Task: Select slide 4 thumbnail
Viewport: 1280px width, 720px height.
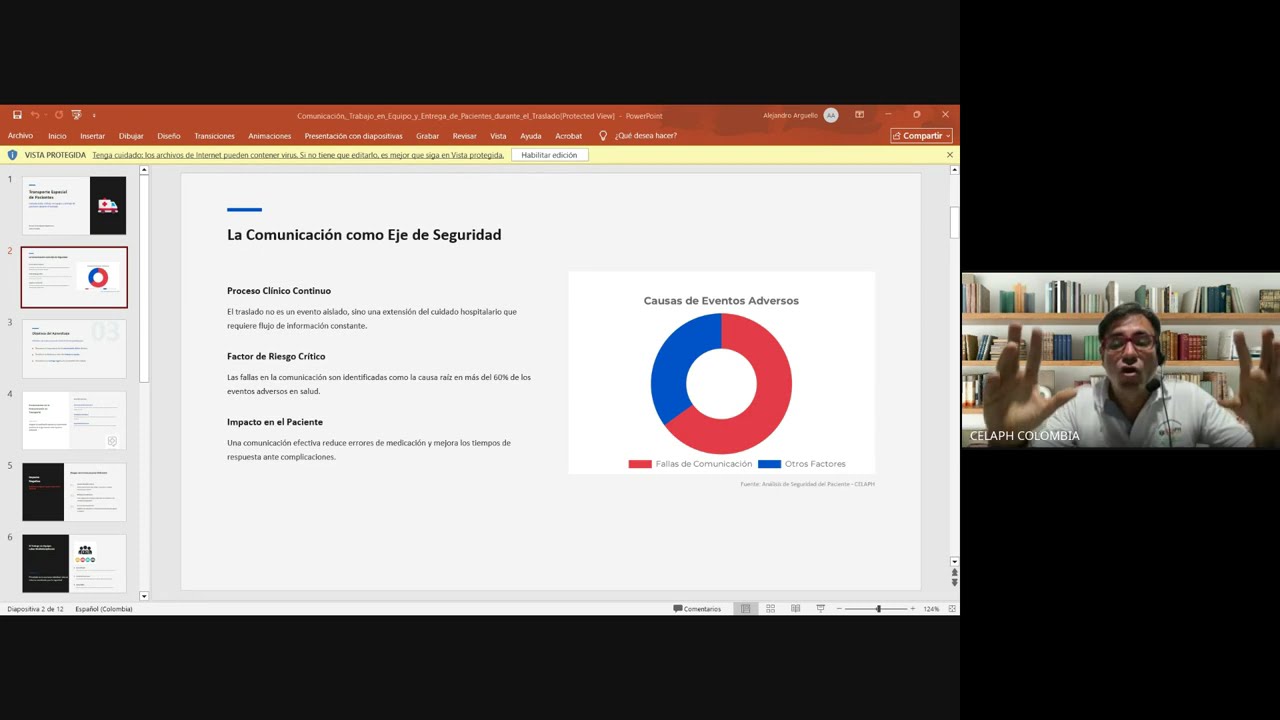Action: point(74,420)
